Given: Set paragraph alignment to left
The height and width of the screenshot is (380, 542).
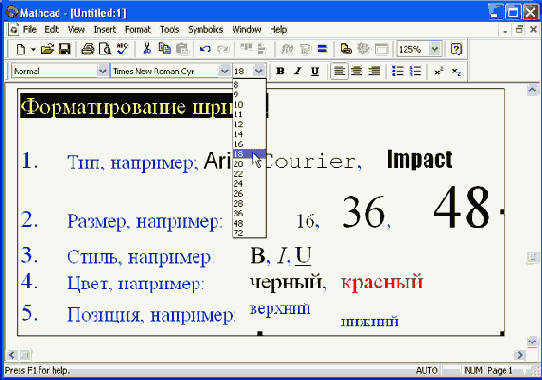Looking at the screenshot, I should pyautogui.click(x=339, y=71).
